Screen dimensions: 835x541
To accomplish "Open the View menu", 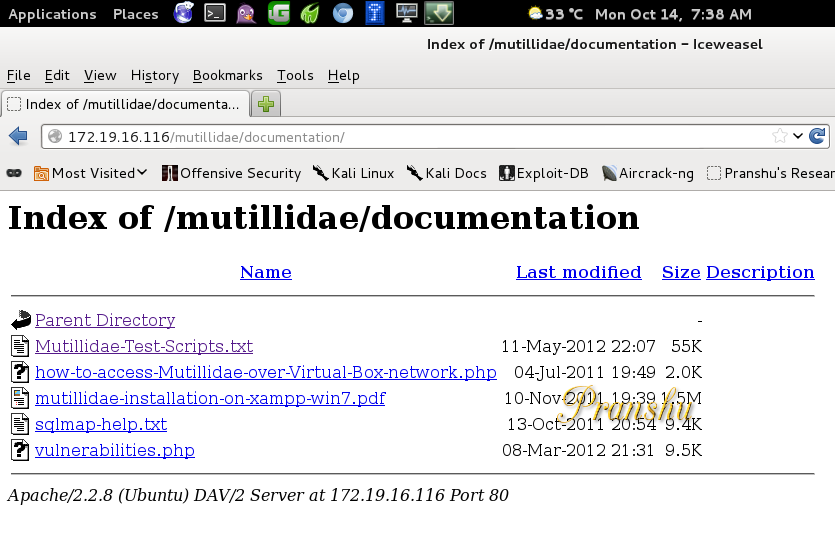I will click(100, 76).
